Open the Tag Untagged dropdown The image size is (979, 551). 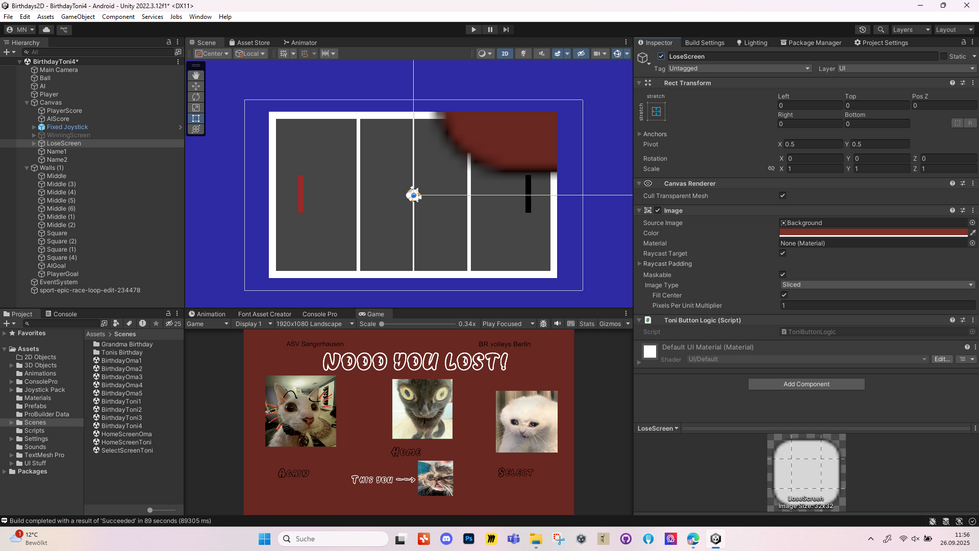click(739, 69)
